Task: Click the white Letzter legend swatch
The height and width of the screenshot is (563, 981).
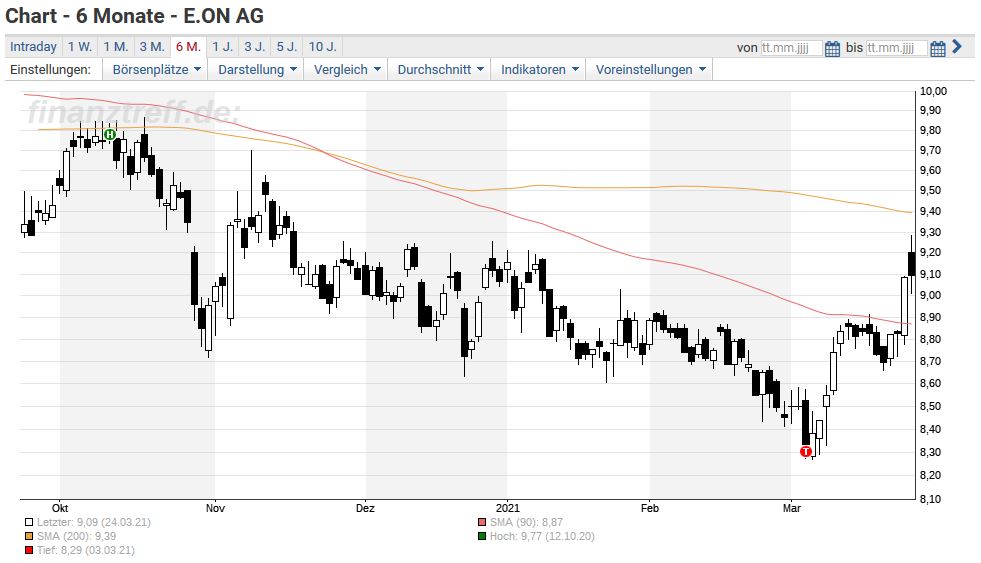Action: 29,522
